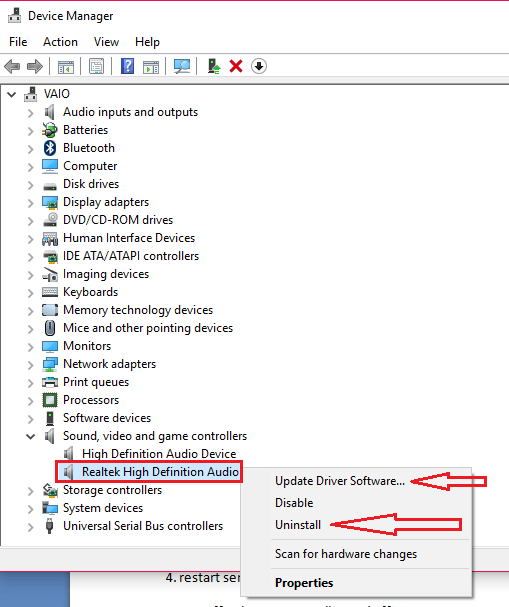The height and width of the screenshot is (607, 509).
Task: Click the Print queues printer icon
Action: click(50, 382)
